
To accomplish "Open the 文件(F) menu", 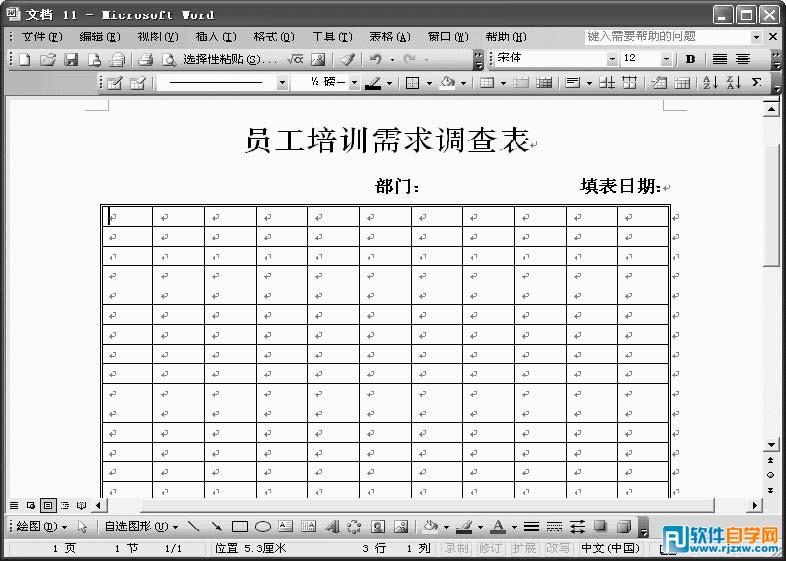I will (42, 37).
